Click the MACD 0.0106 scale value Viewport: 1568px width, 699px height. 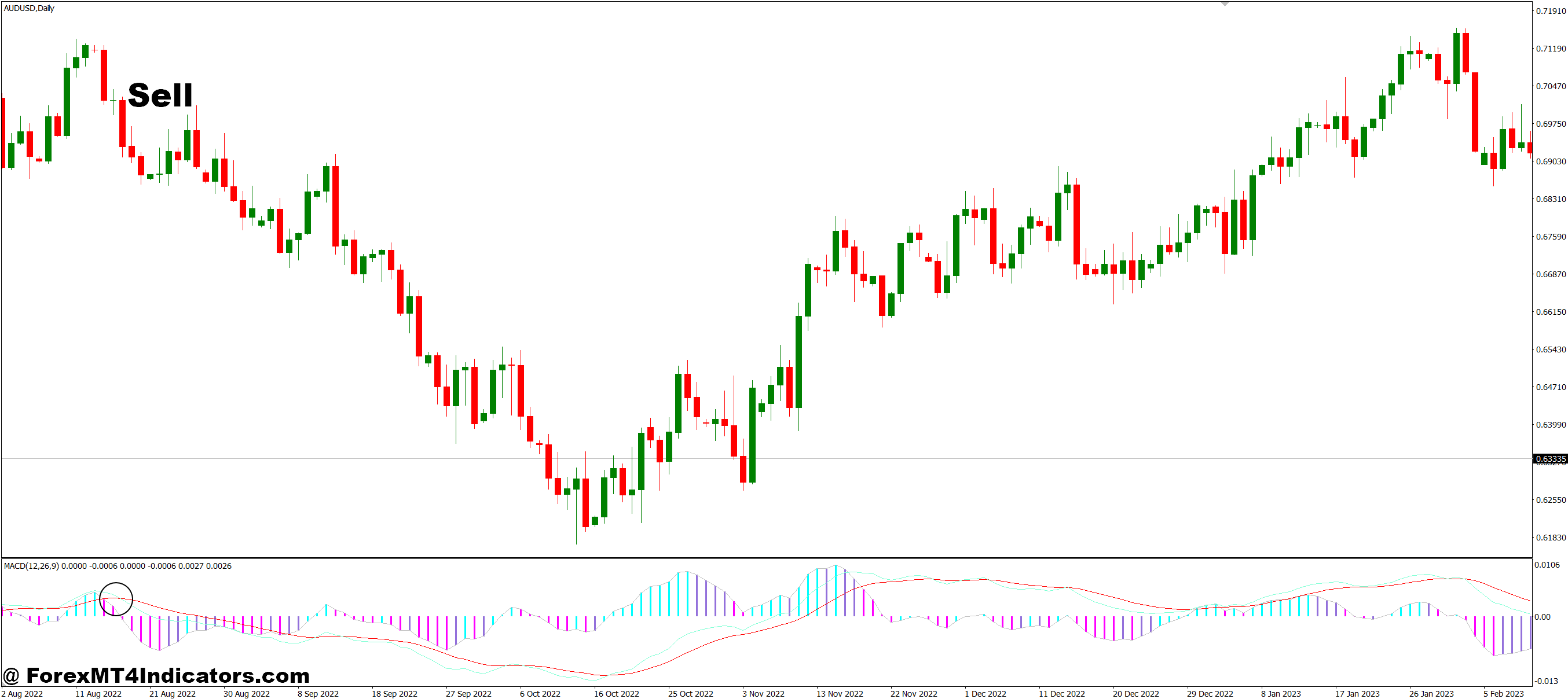point(1547,565)
